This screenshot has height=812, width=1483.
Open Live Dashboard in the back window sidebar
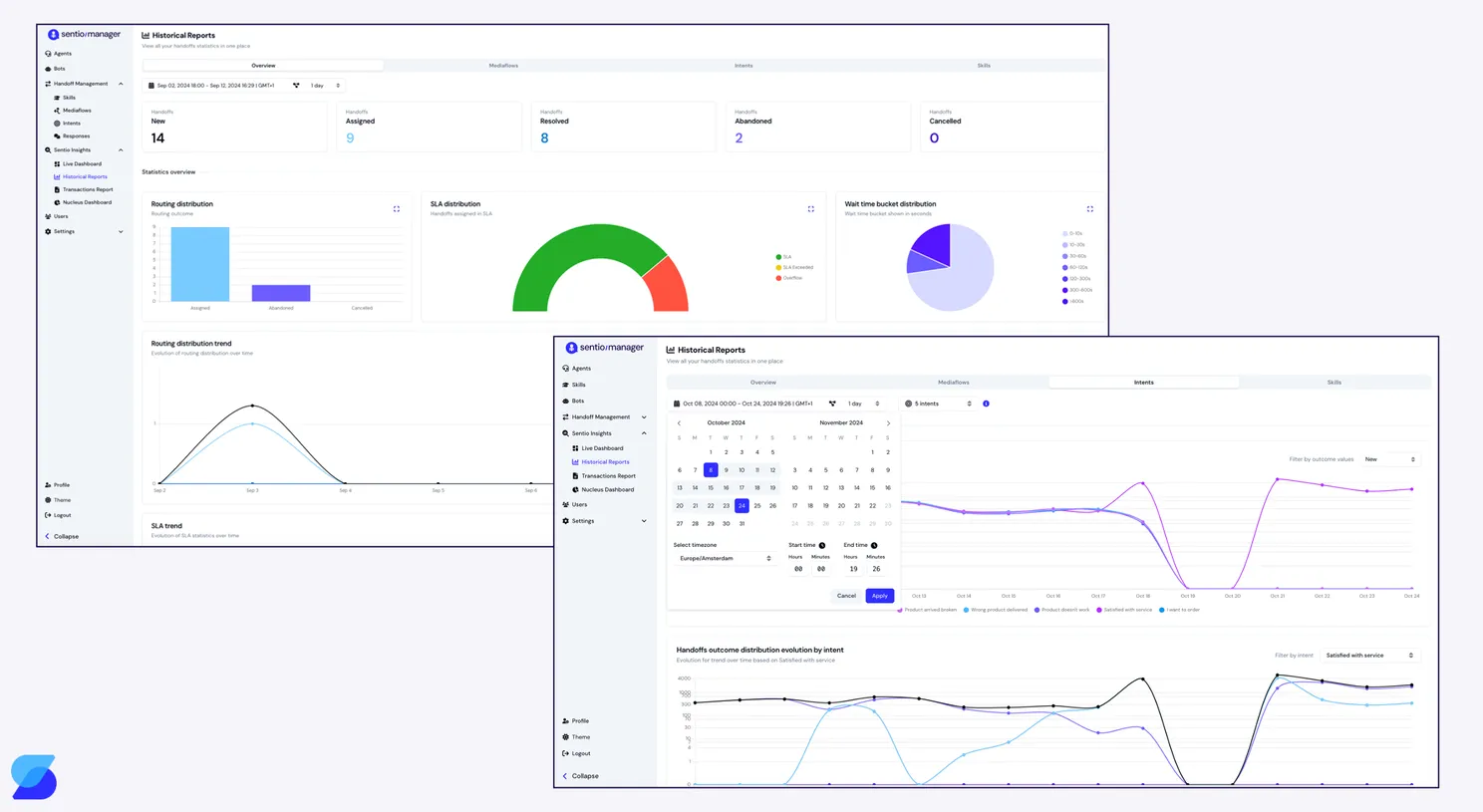77,163
